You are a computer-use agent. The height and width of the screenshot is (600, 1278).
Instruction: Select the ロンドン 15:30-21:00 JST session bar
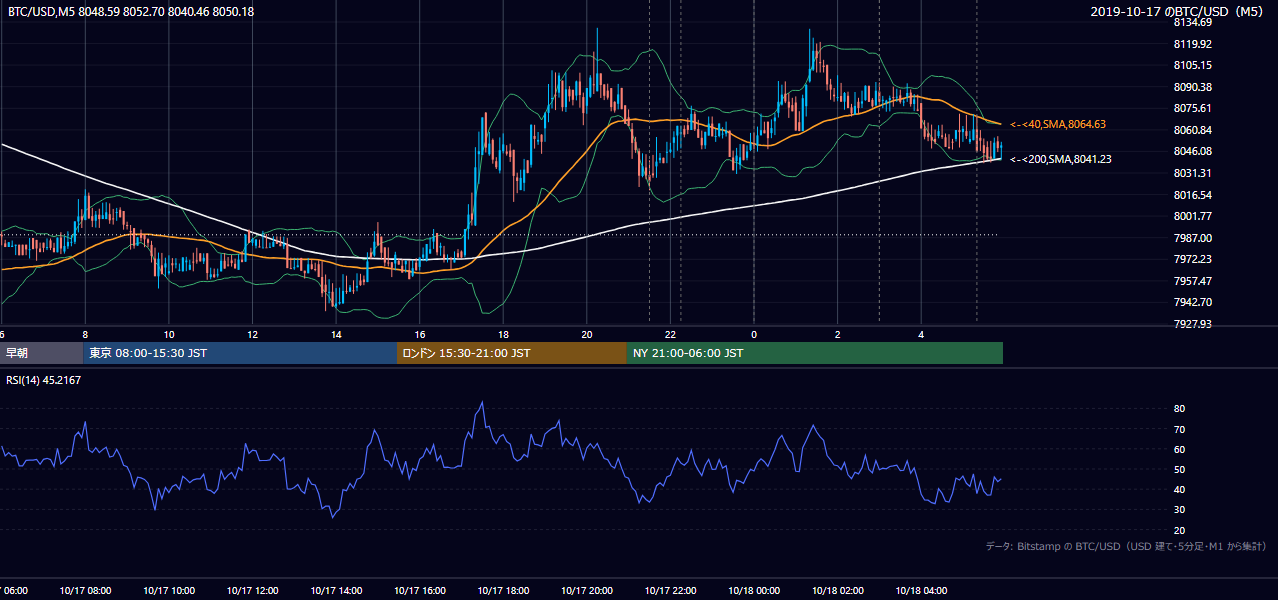(512, 353)
